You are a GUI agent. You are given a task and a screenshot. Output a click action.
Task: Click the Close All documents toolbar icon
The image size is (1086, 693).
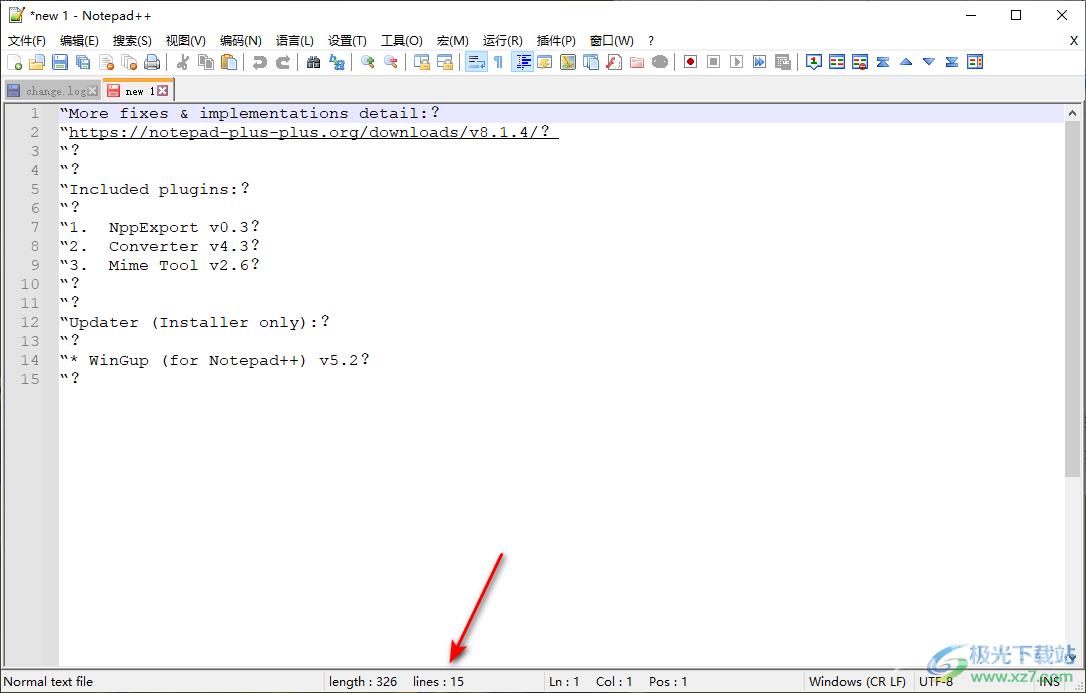click(129, 62)
